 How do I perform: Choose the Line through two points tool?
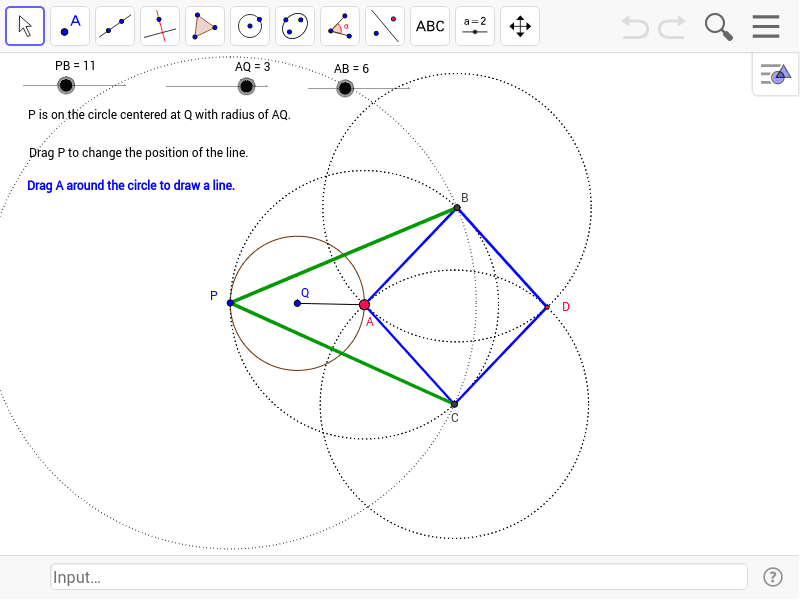115,26
